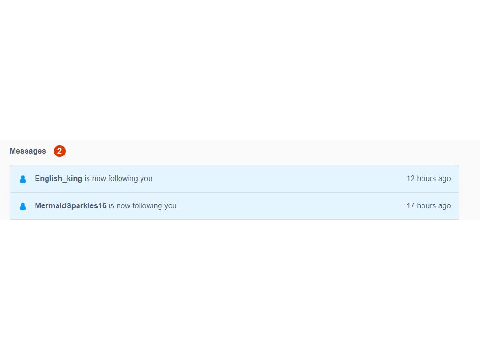This screenshot has height=360, width=480.
Task: Open the red unread messages badge
Action: pos(60,151)
